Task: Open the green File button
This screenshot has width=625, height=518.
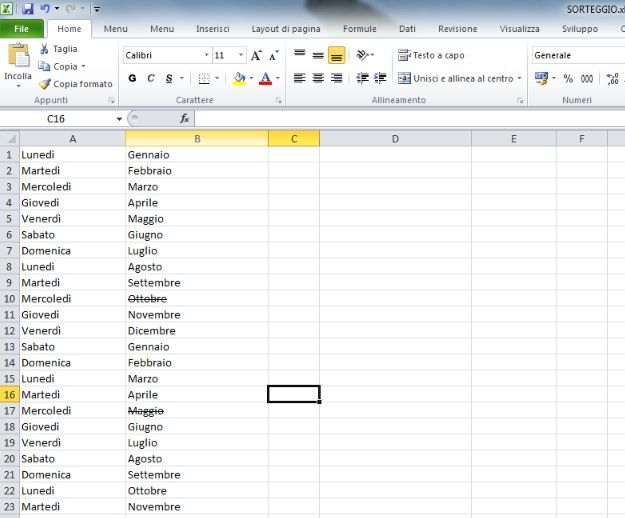Action: (x=21, y=29)
